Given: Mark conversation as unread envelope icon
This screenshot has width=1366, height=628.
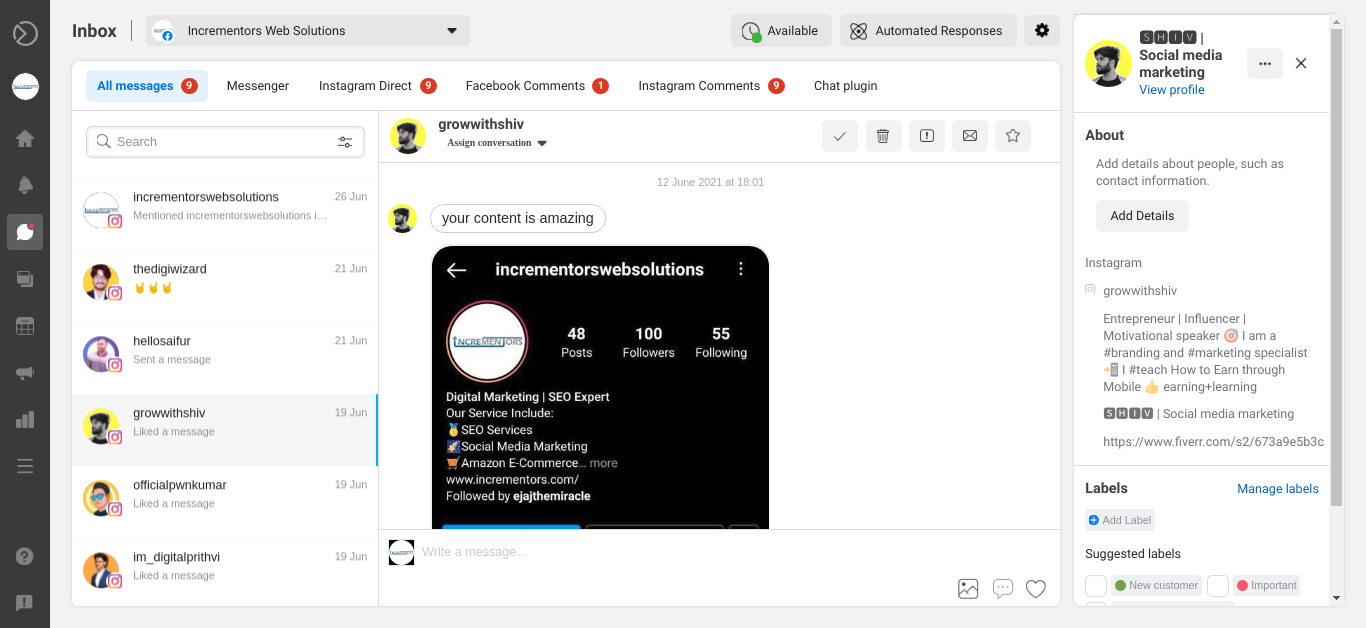Looking at the screenshot, I should pos(970,136).
